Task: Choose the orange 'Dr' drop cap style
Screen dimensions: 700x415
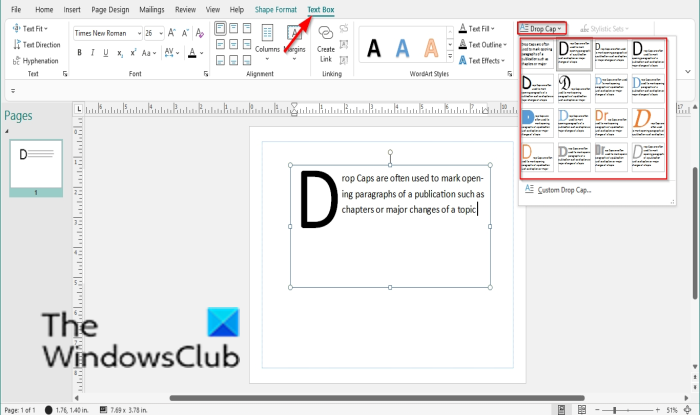Action: point(611,123)
